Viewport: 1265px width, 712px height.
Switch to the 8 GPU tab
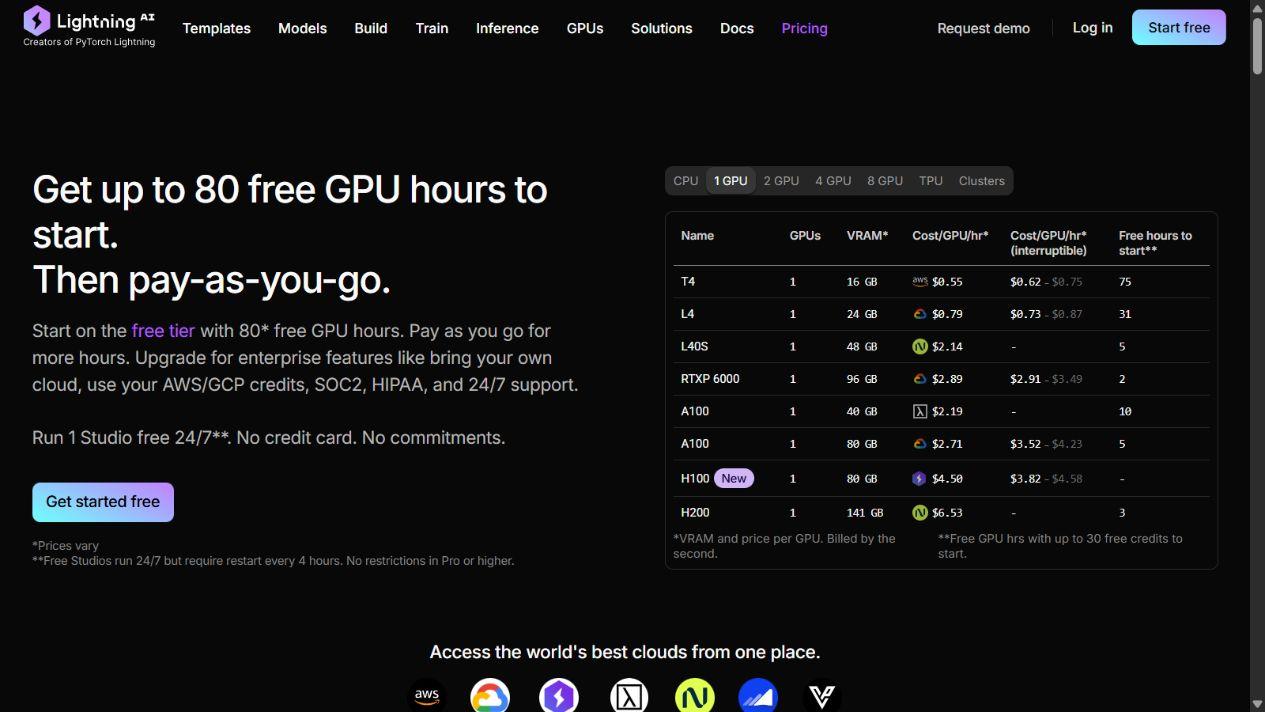[x=885, y=181]
